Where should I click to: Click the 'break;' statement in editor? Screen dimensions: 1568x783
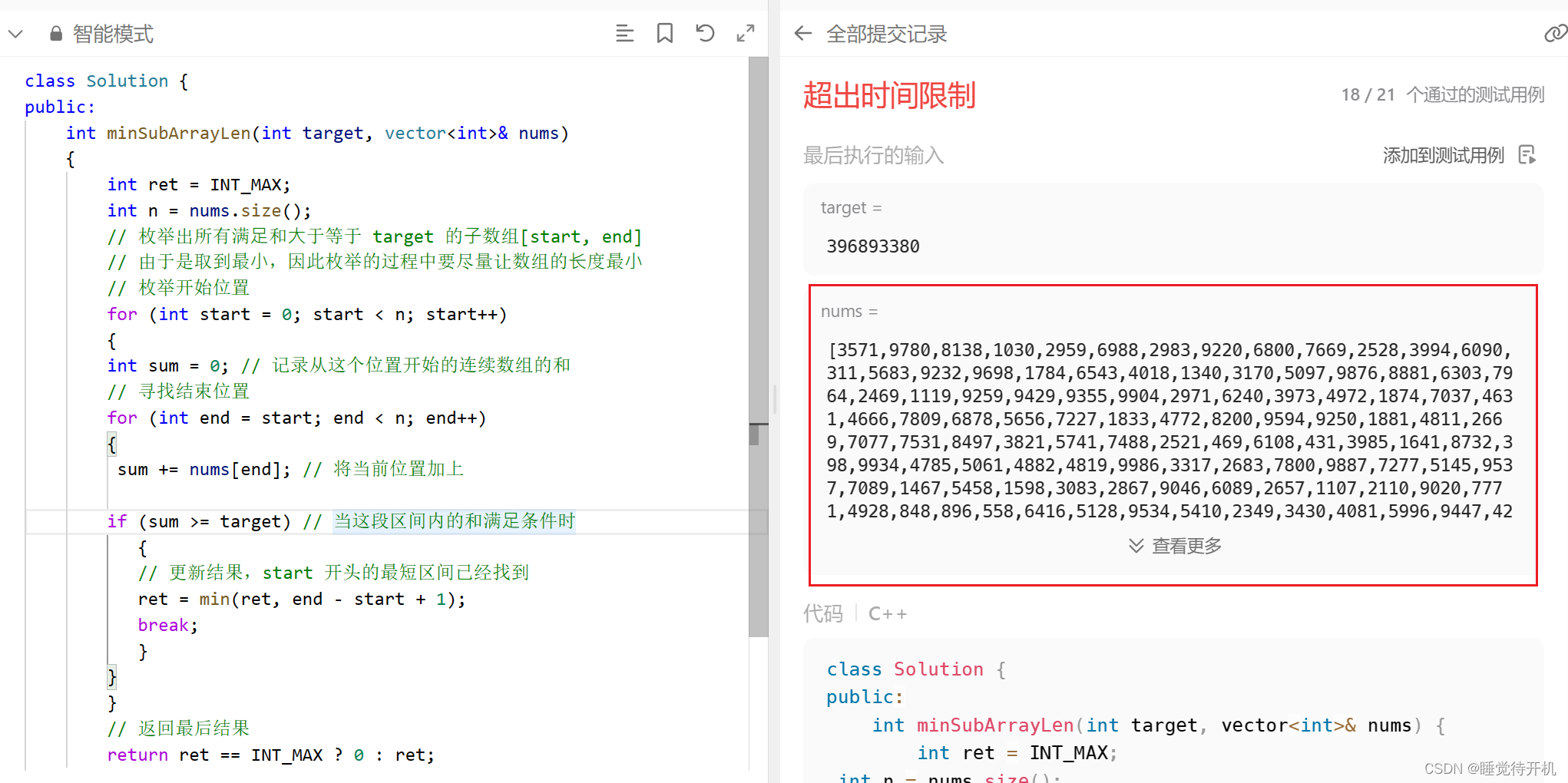(x=168, y=625)
